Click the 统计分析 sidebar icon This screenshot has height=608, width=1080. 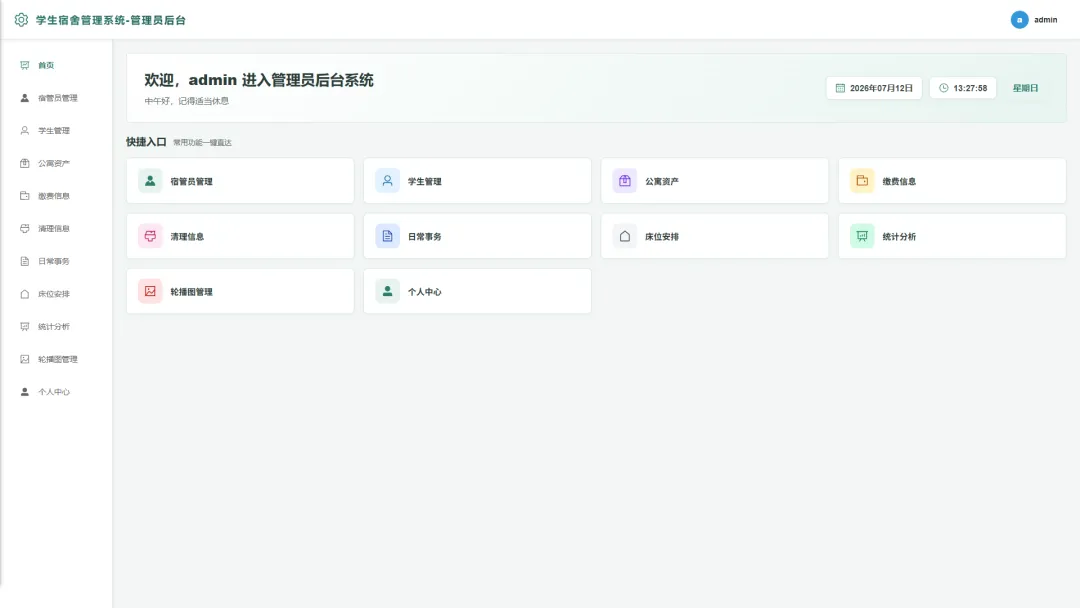click(x=25, y=326)
